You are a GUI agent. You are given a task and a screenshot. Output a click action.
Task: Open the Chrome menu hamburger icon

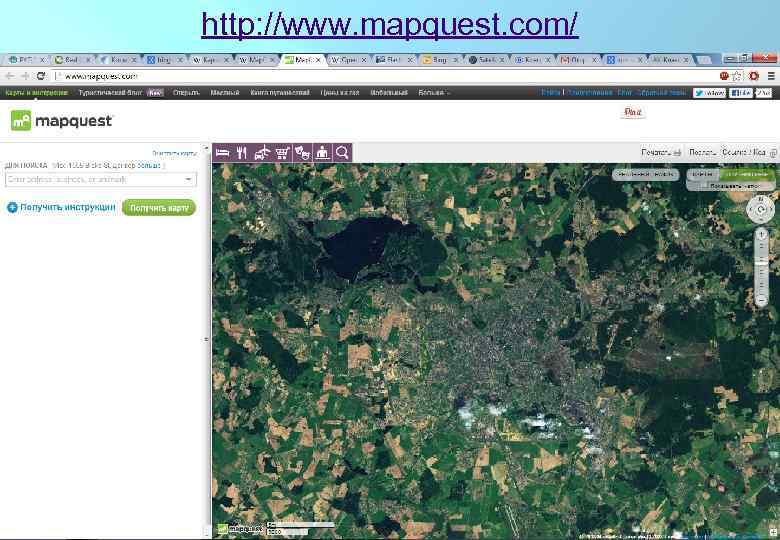pos(771,76)
